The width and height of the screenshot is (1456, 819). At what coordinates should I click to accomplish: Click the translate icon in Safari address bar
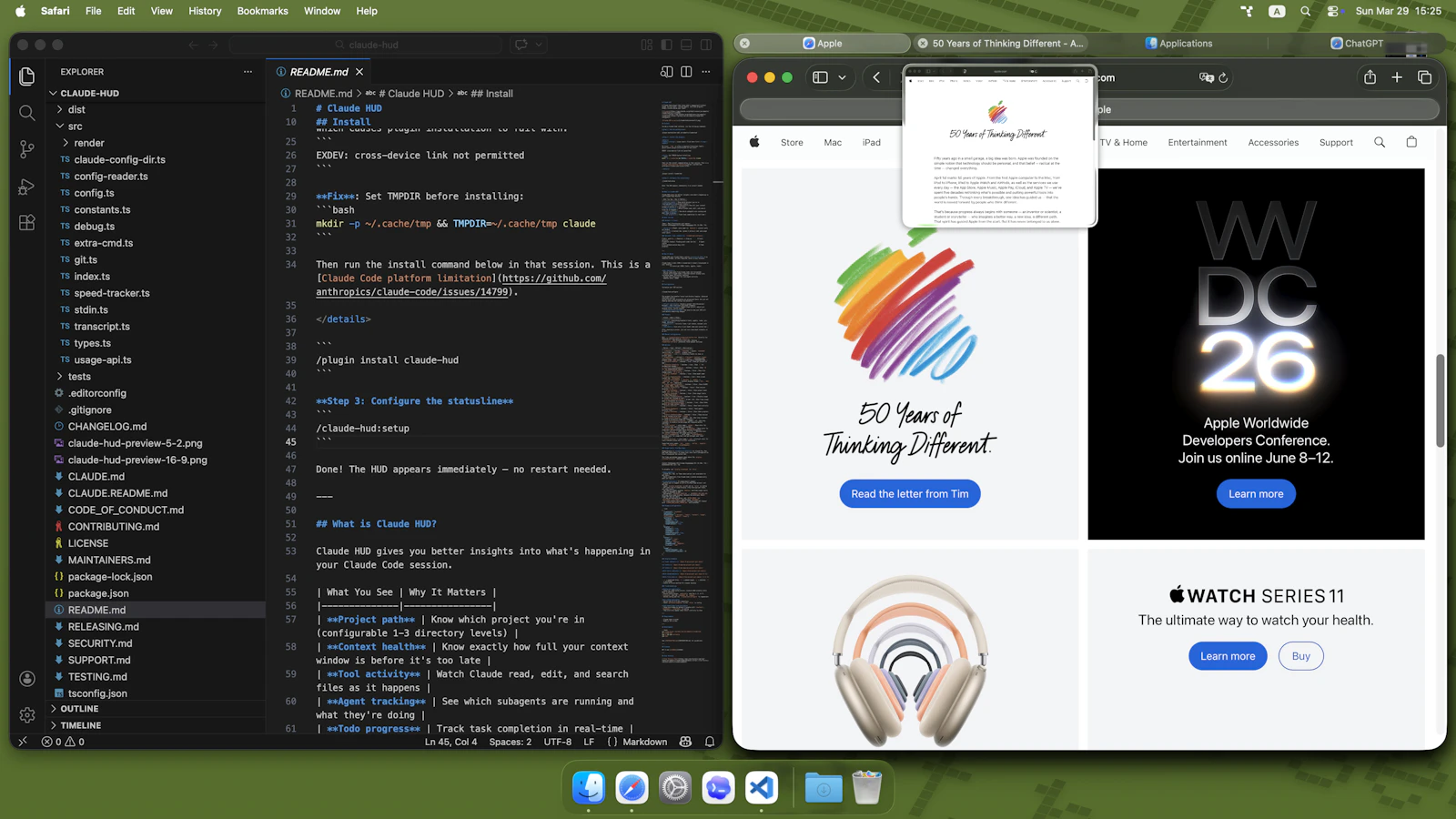tap(1207, 78)
